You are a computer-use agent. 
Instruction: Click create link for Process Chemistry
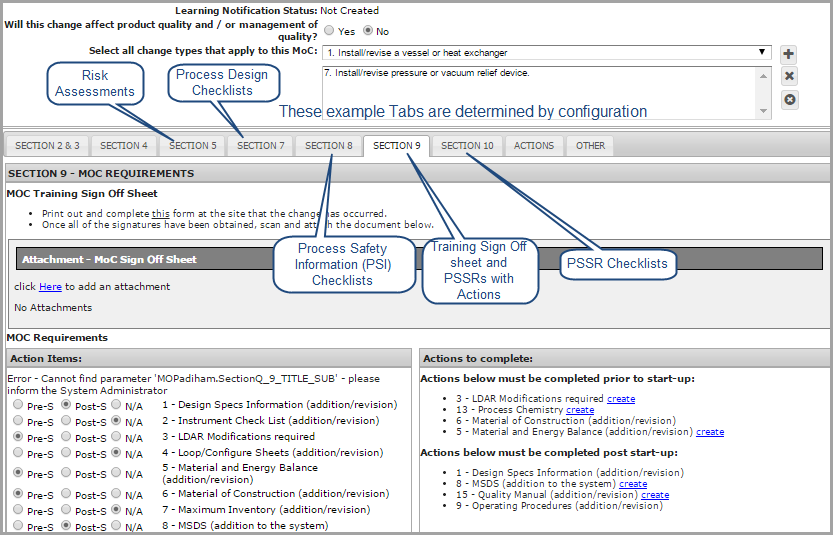[x=579, y=410]
